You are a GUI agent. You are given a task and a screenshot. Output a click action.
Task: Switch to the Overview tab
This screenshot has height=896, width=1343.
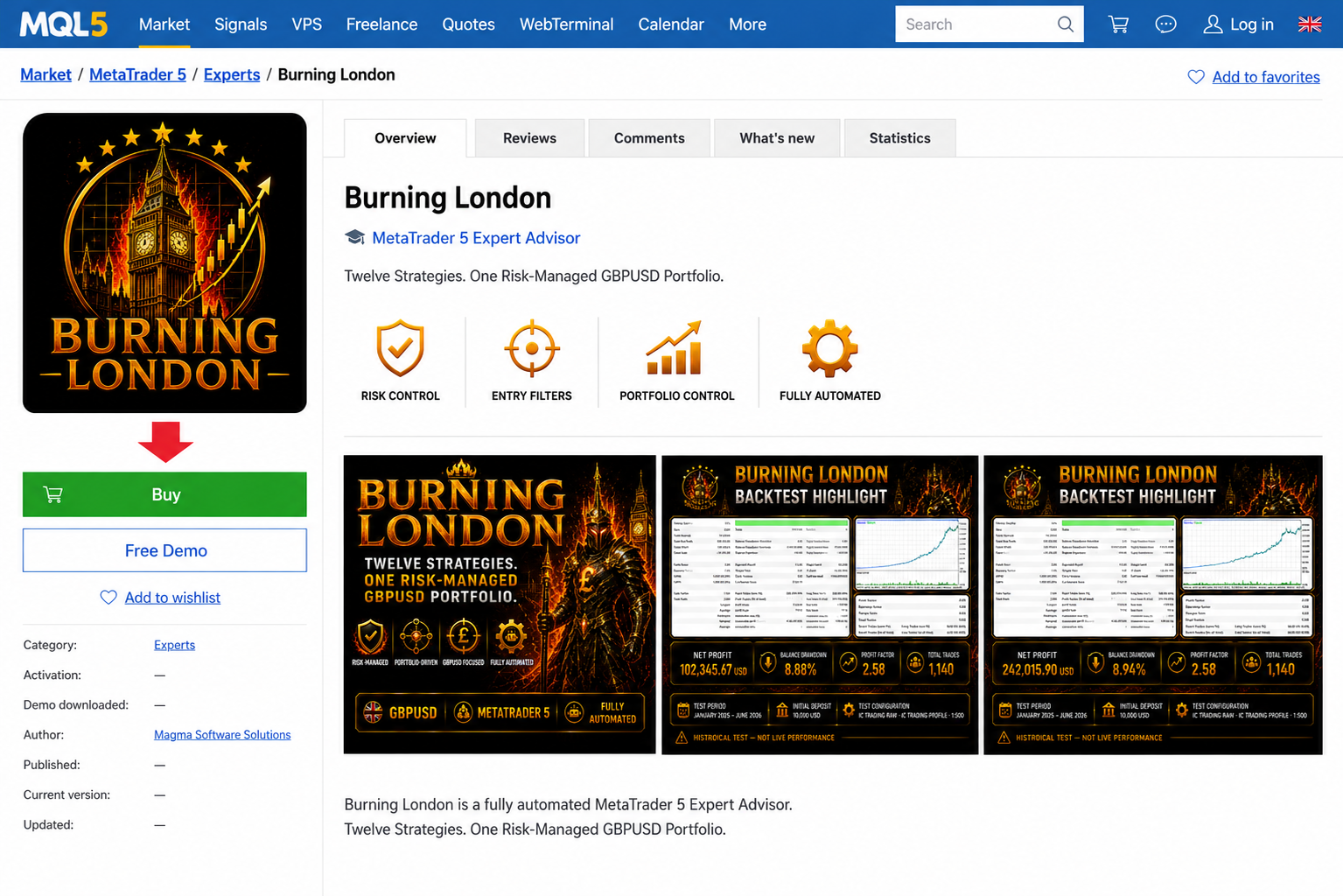(405, 138)
